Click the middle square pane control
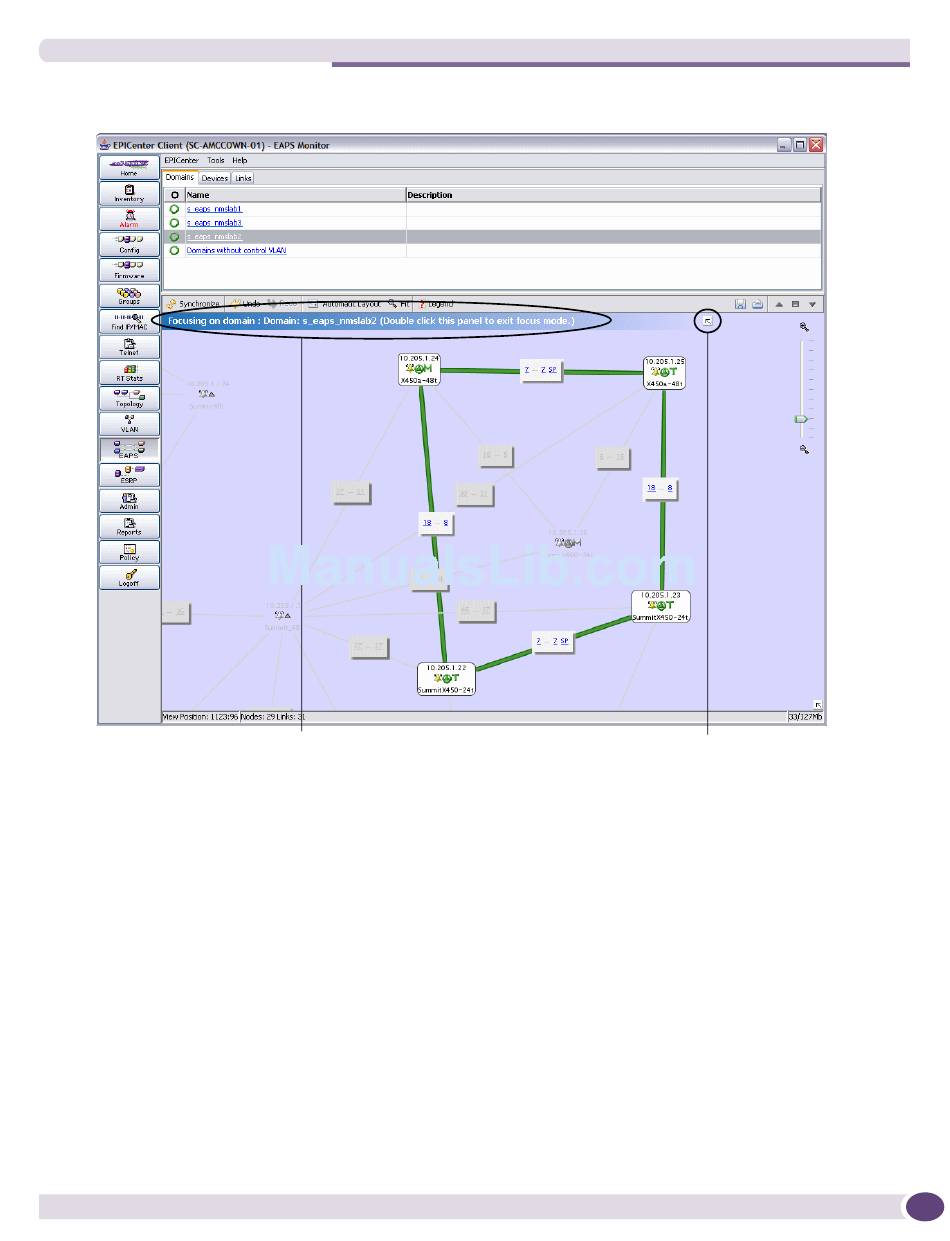The image size is (950, 1241). 796,304
